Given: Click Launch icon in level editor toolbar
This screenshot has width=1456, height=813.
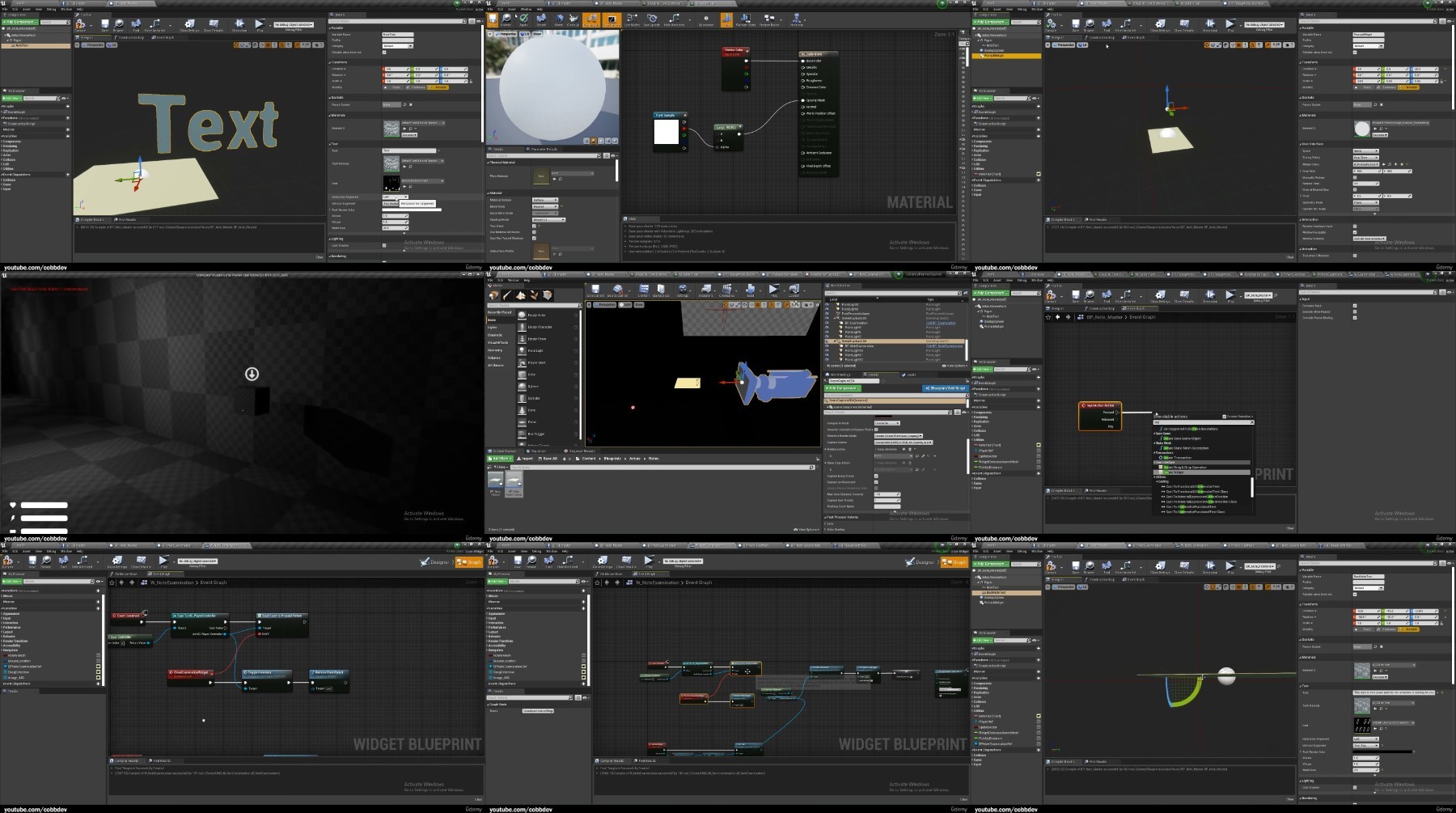Looking at the screenshot, I should (794, 290).
